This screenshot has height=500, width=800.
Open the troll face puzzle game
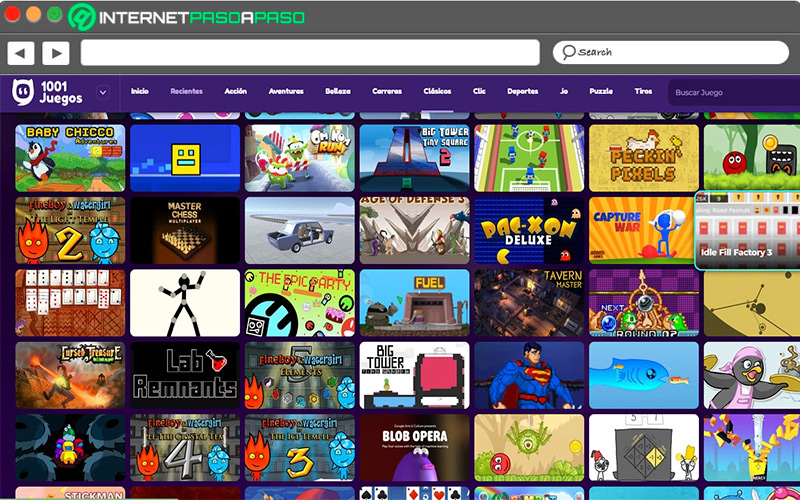pyautogui.click(x=644, y=448)
